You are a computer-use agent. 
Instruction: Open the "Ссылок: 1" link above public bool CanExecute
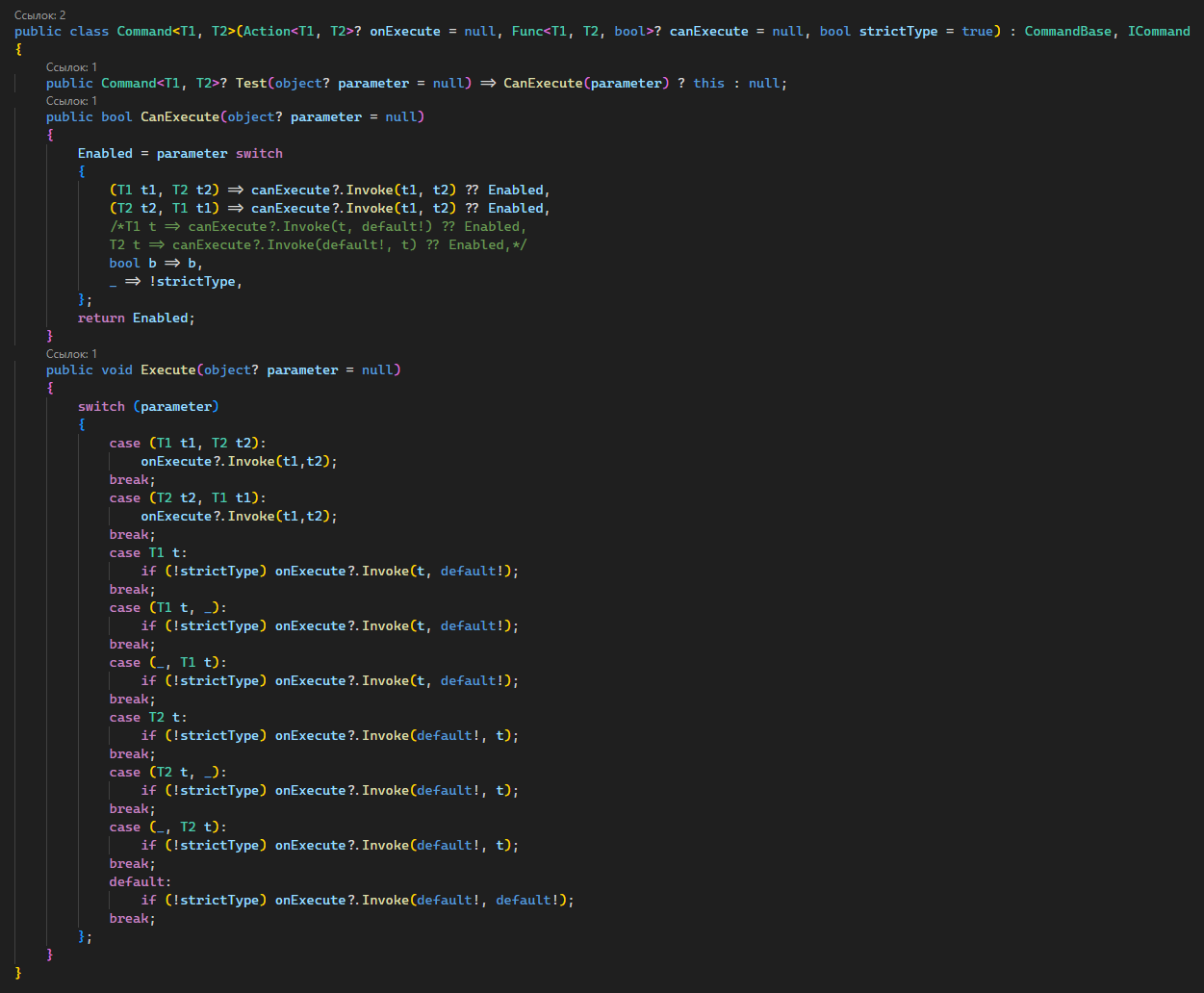[x=71, y=101]
